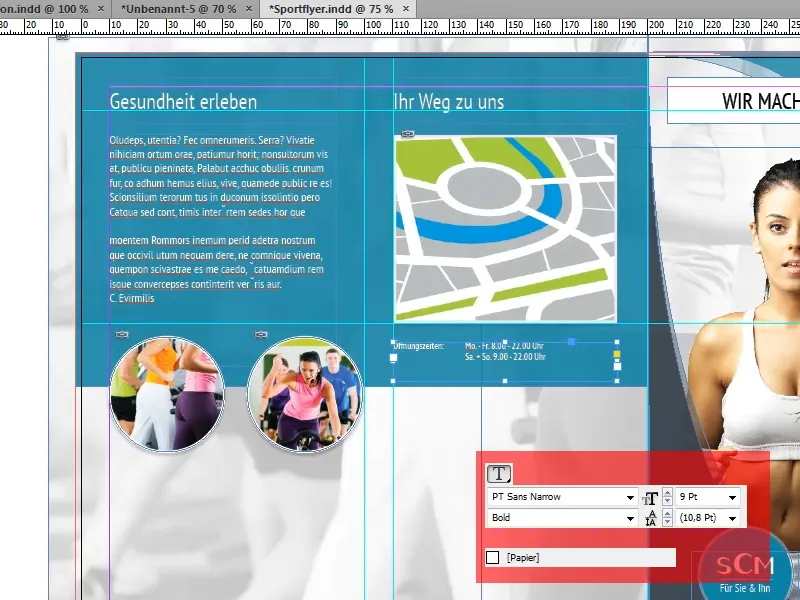Screen dimensions: 800x600
Task: Click the [Papier] swatch label
Action: click(523, 558)
